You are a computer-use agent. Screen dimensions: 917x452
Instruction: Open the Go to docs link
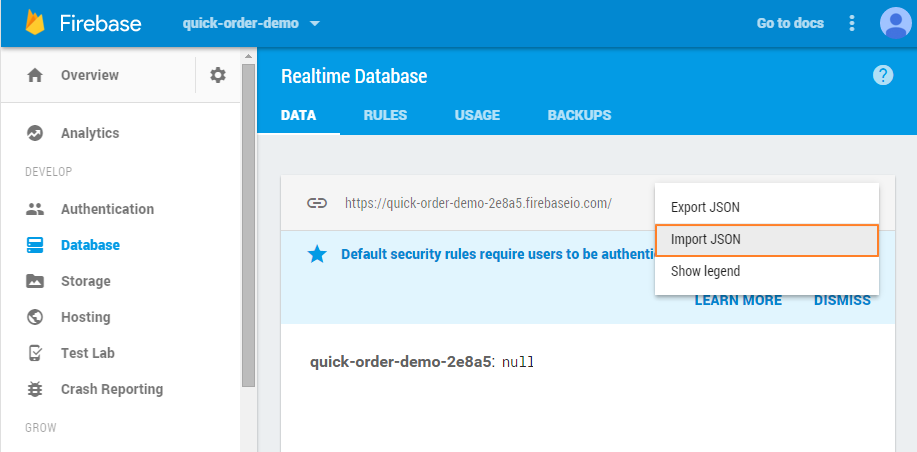(x=790, y=23)
